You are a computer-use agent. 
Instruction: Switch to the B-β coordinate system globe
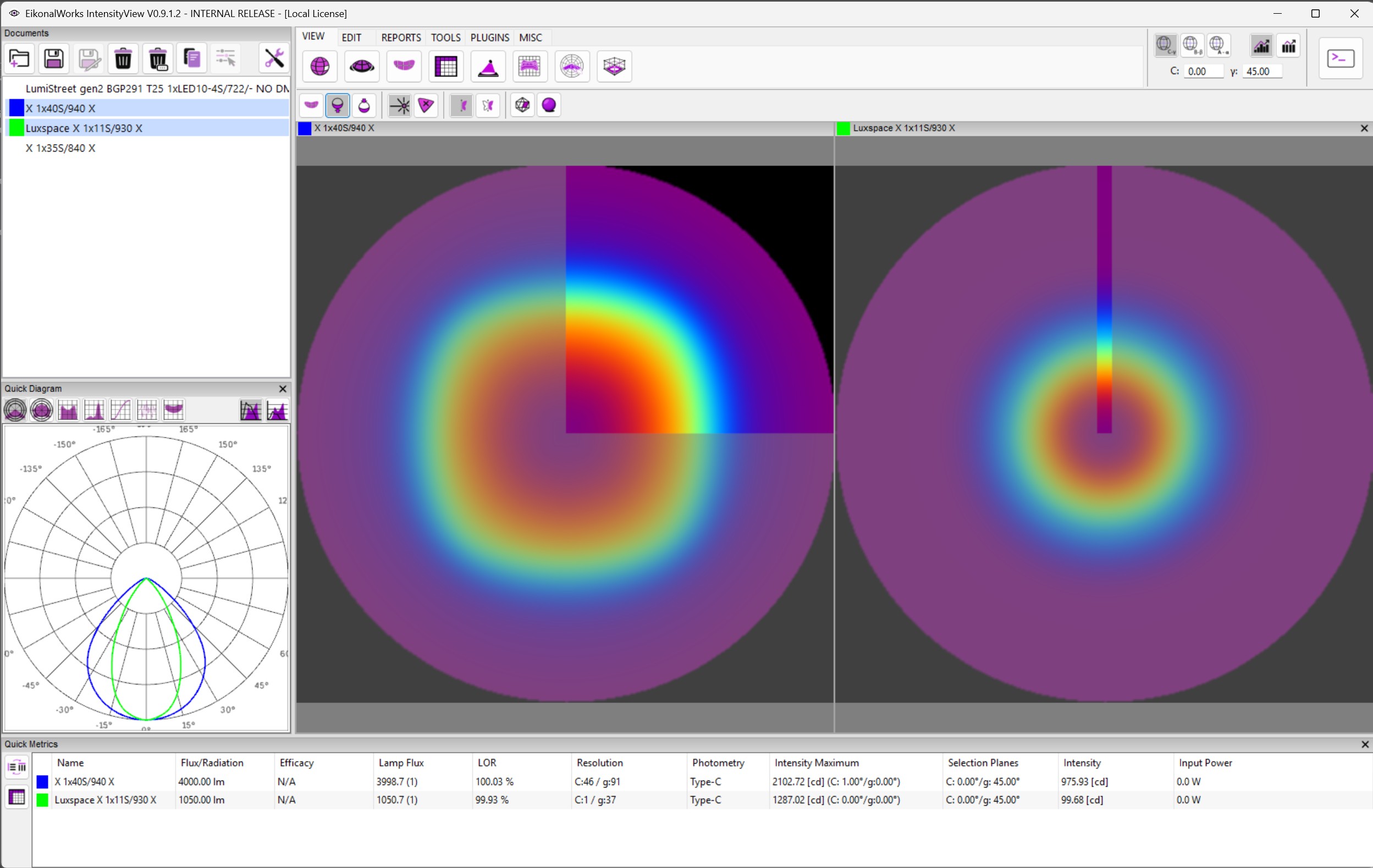tap(1192, 45)
